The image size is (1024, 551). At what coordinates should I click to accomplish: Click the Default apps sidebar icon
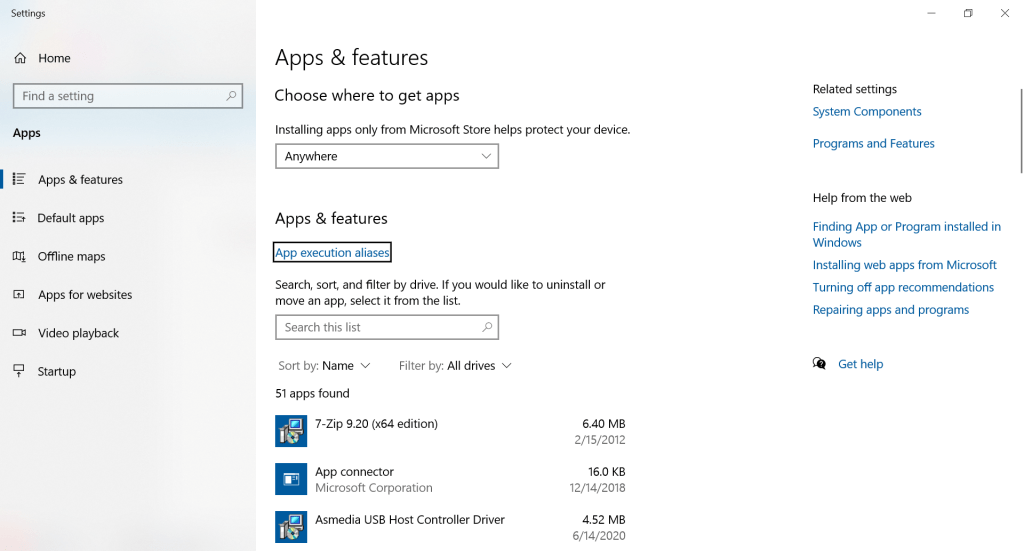pyautogui.click(x=19, y=218)
